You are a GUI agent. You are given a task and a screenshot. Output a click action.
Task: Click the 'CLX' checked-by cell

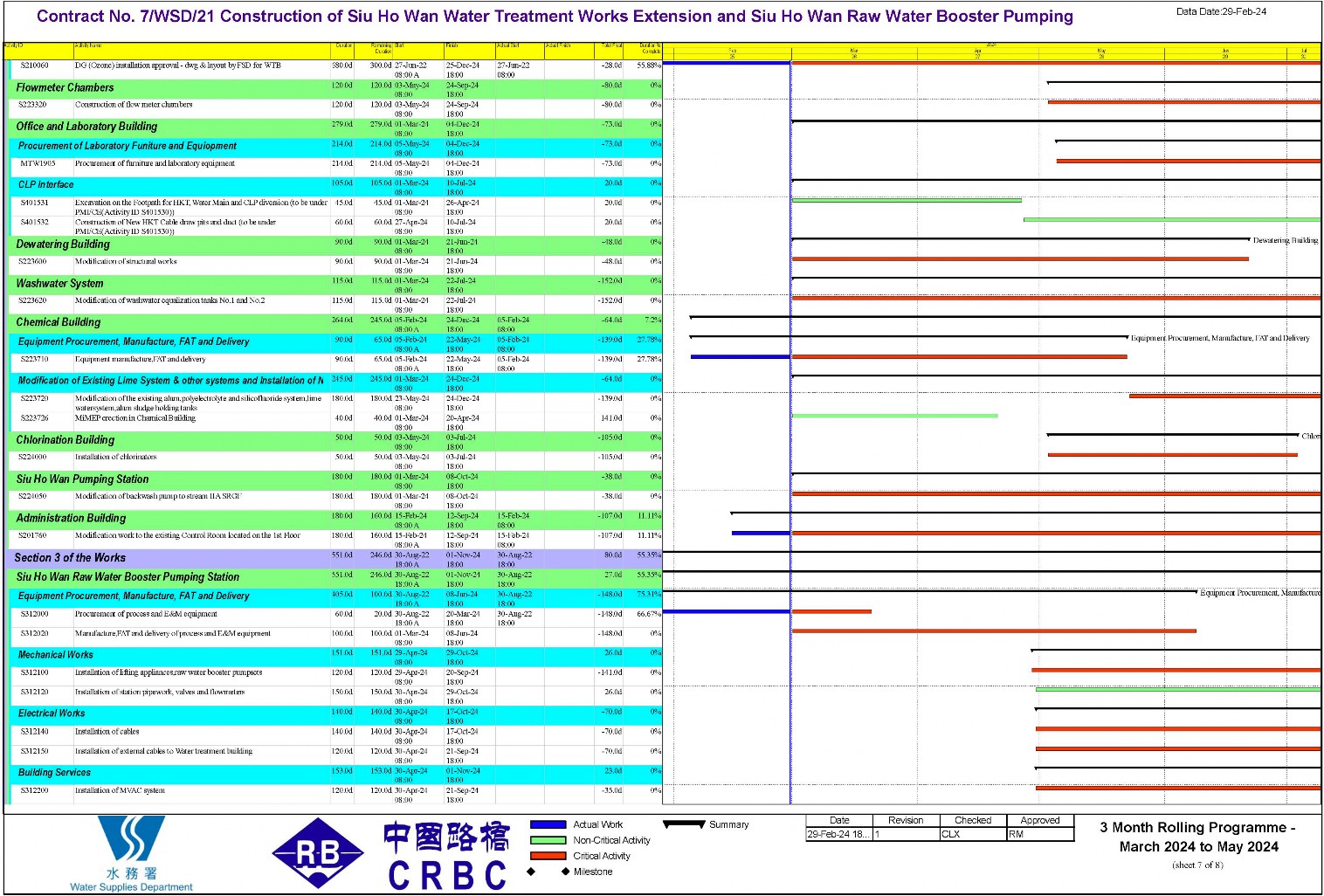[973, 834]
